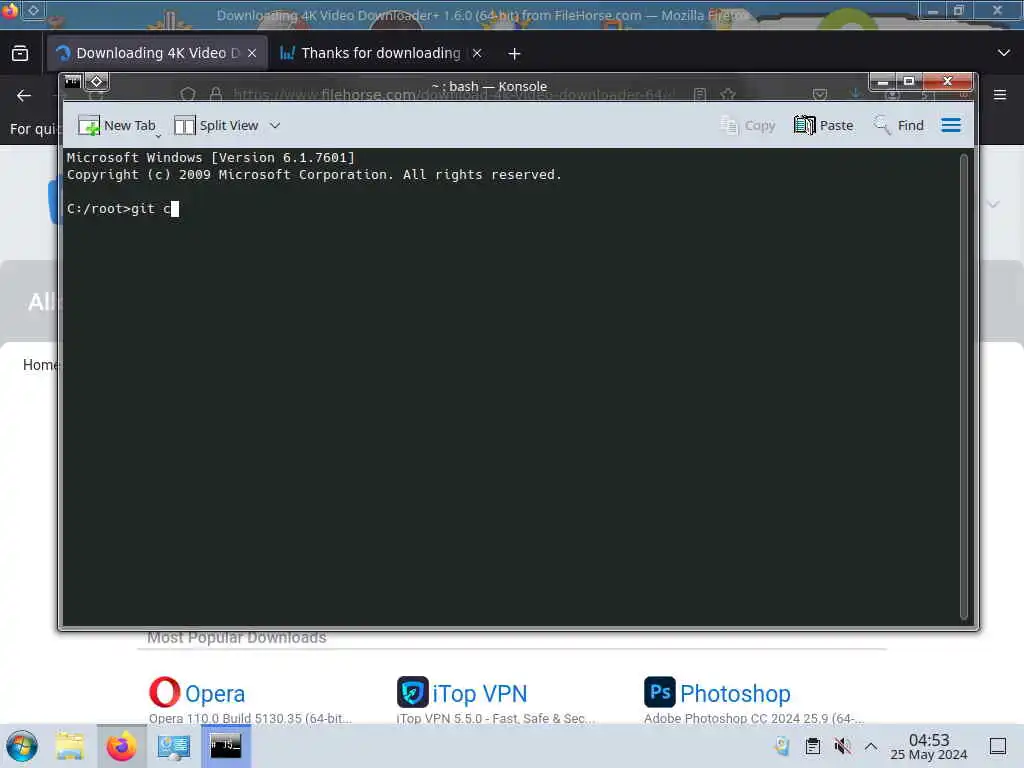Click the Photoshop Ps icon
Viewport: 1024px width, 768px height.
tap(660, 692)
